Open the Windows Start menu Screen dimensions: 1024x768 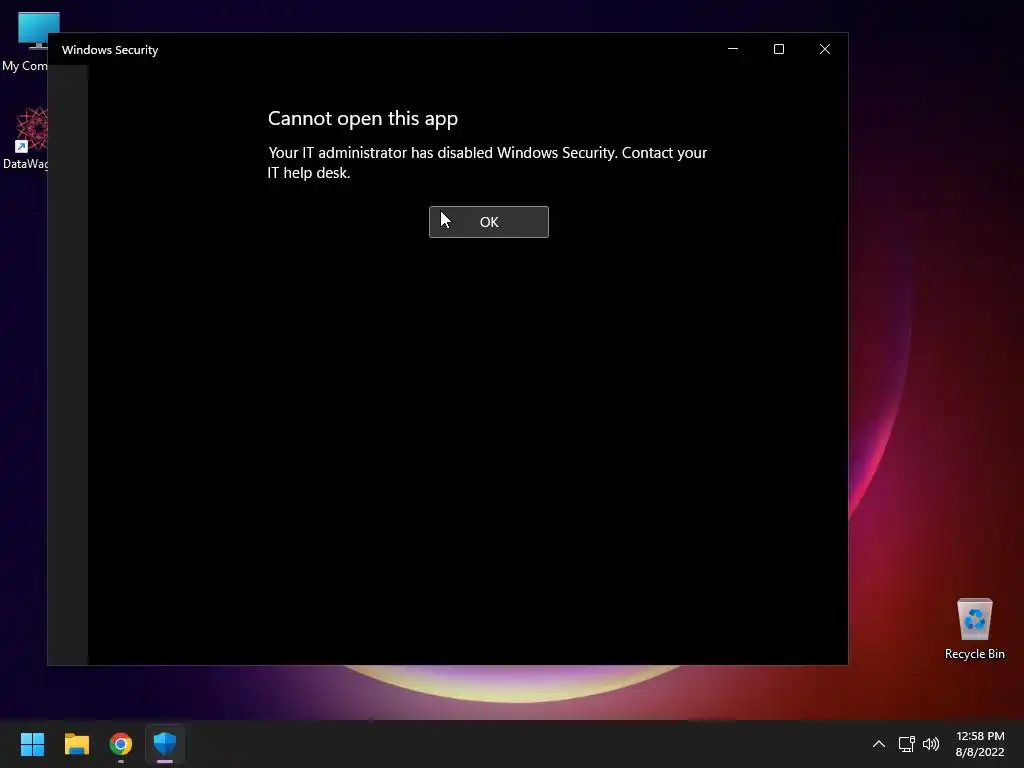32,744
